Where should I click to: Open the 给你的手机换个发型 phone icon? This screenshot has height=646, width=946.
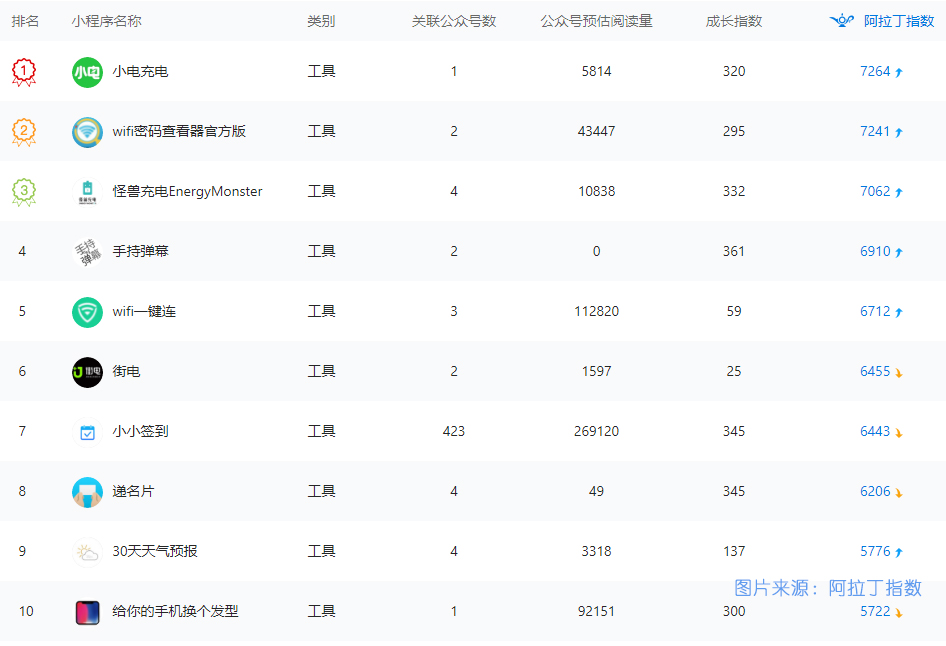point(87,612)
